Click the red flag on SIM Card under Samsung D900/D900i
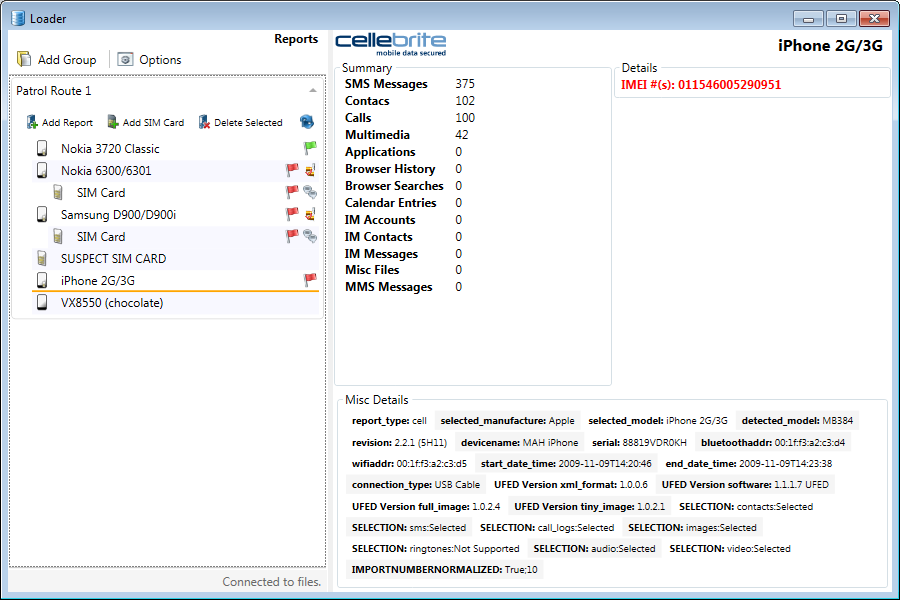This screenshot has height=600, width=900. (293, 236)
